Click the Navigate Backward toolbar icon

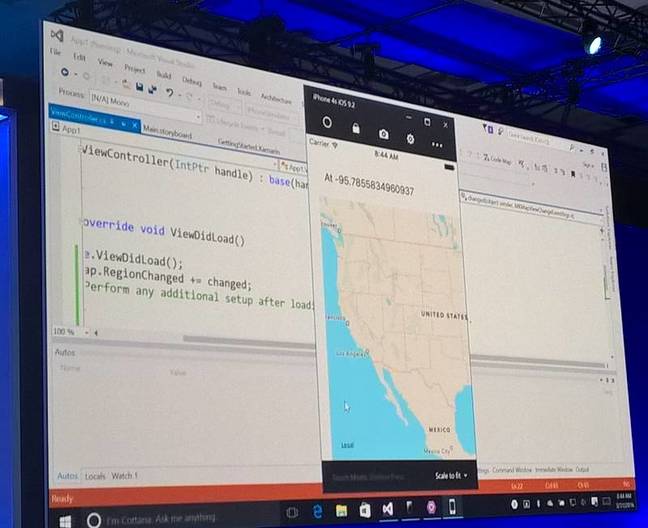(65, 72)
